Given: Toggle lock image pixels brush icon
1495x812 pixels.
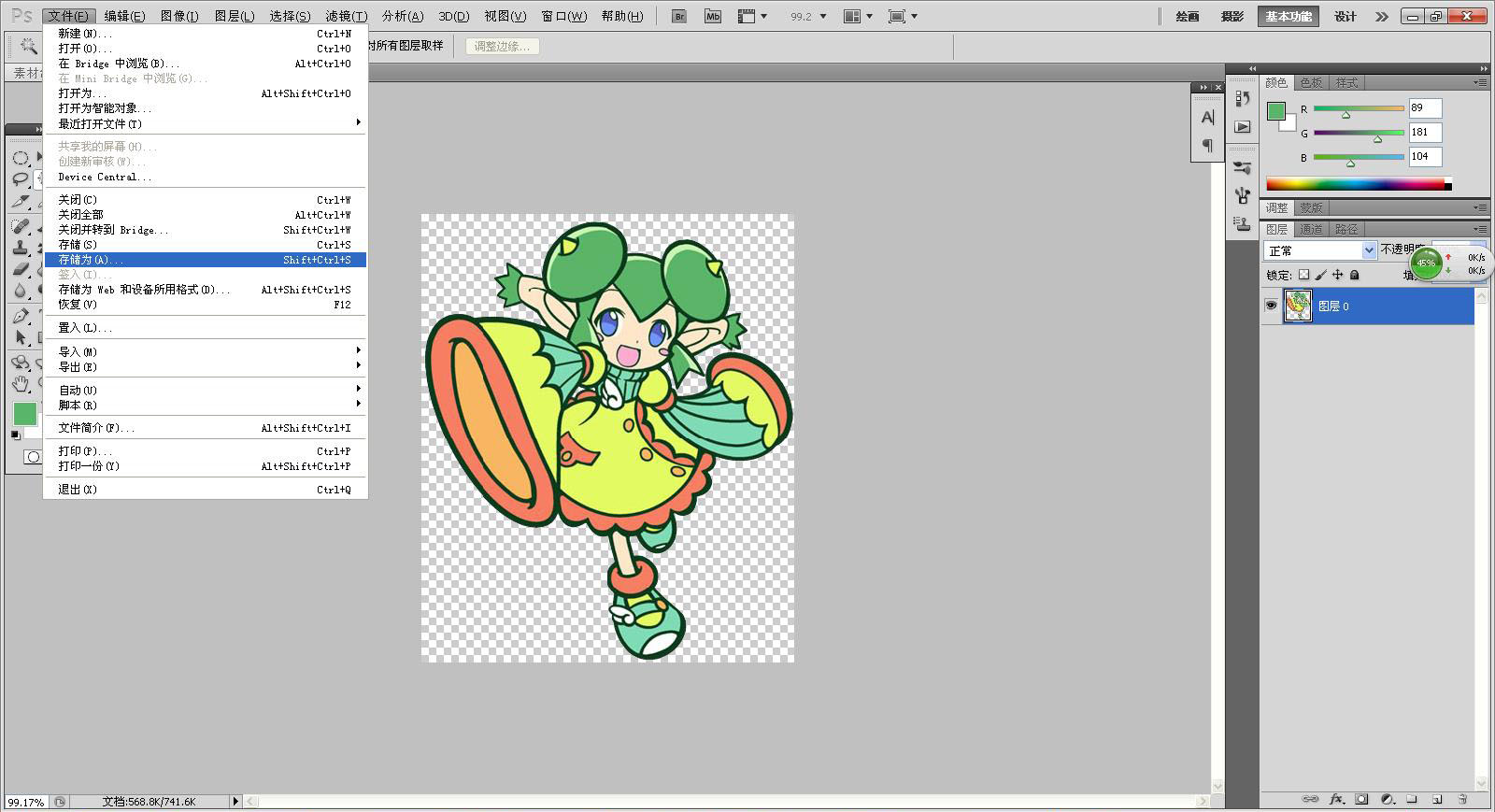Looking at the screenshot, I should tap(1320, 275).
